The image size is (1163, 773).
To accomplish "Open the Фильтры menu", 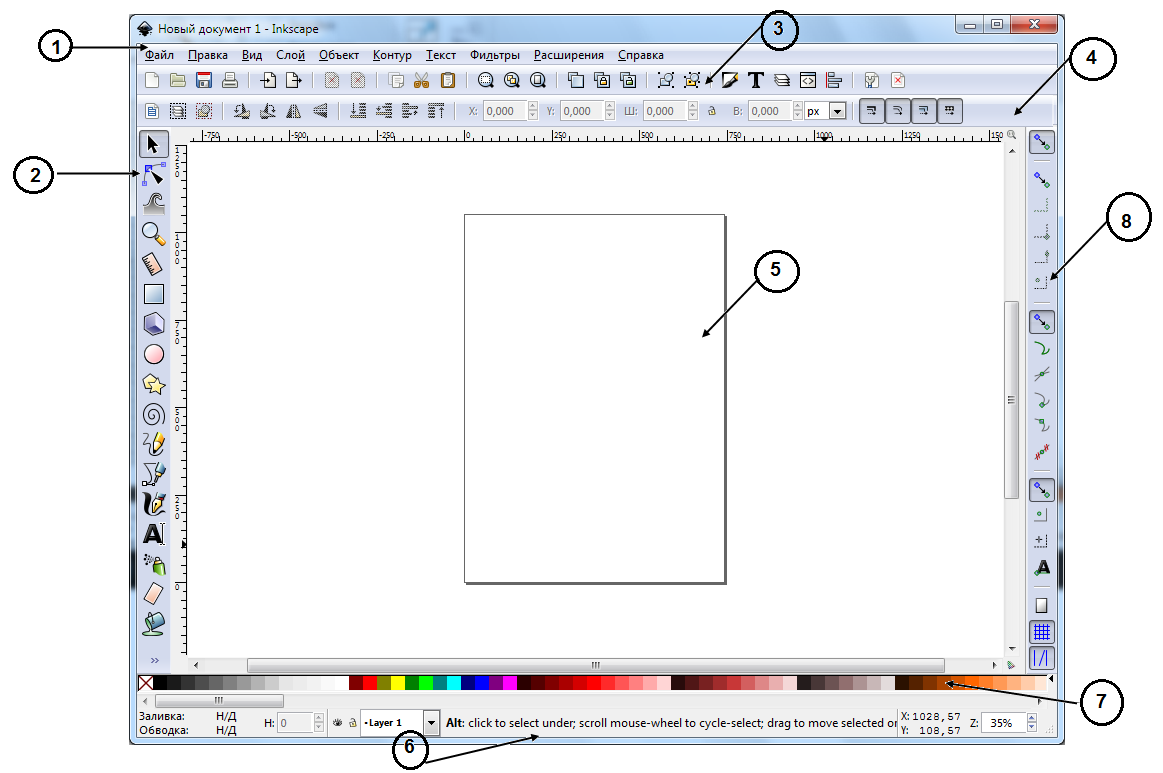I will [494, 55].
